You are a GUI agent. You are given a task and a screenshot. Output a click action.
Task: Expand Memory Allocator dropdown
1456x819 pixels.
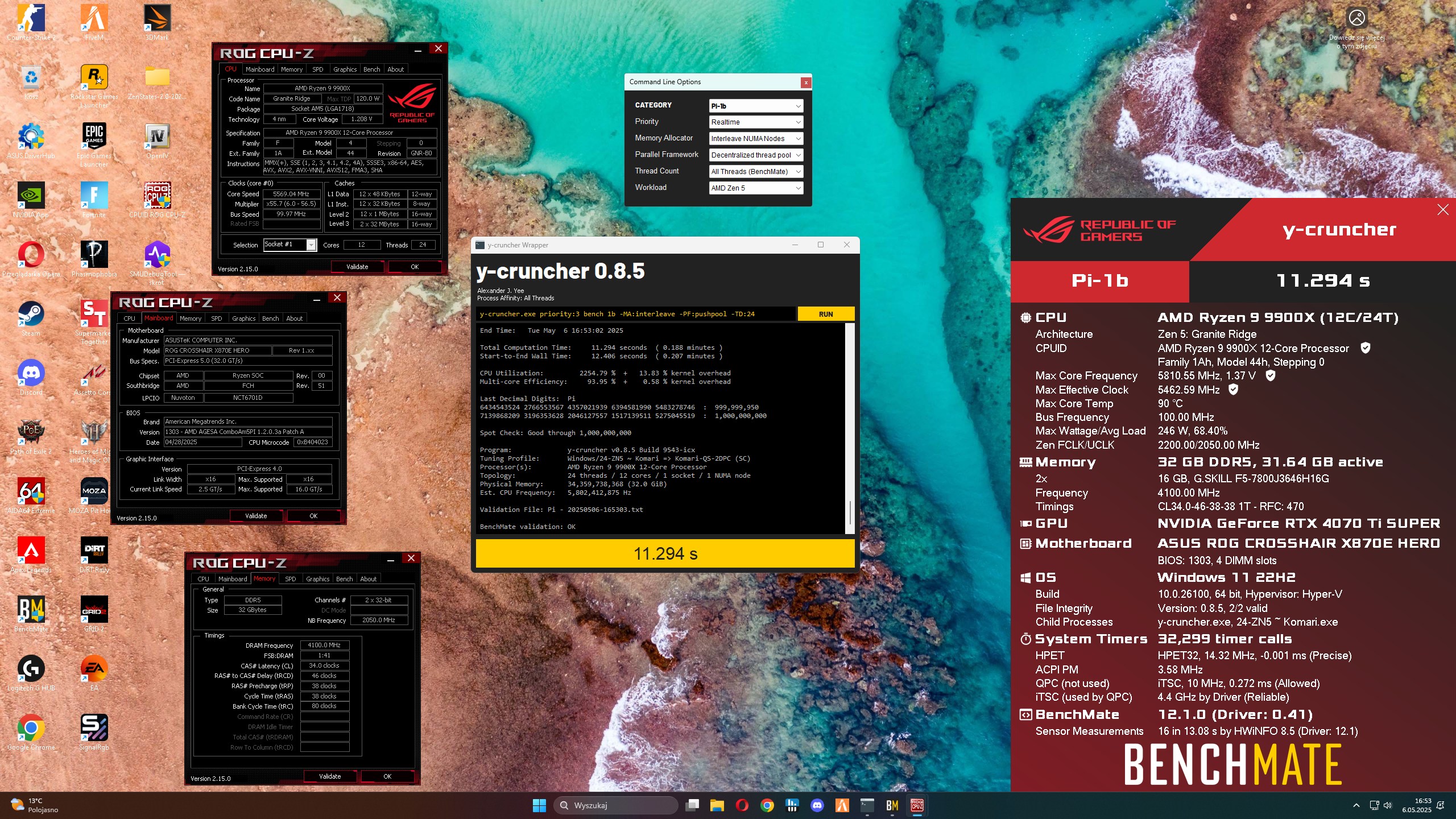click(x=756, y=138)
